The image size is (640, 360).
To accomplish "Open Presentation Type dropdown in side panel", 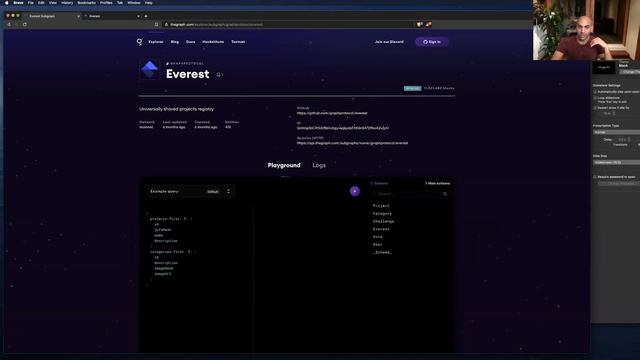I will tap(617, 132).
